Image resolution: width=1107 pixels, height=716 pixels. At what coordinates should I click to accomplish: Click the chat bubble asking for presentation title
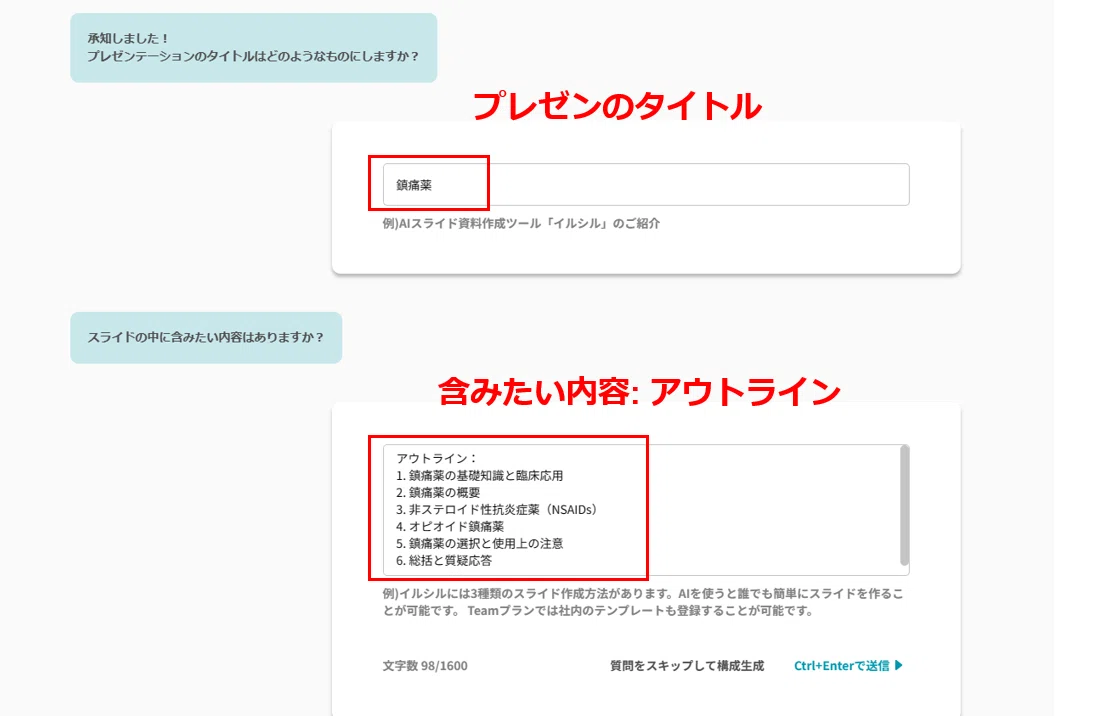(x=253, y=48)
